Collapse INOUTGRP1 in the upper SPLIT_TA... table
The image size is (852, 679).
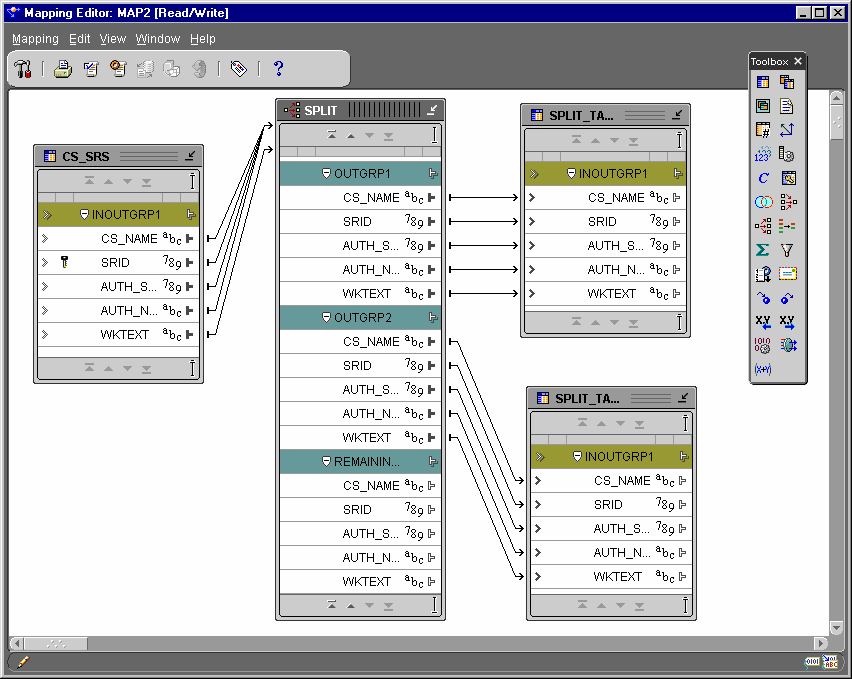point(571,174)
